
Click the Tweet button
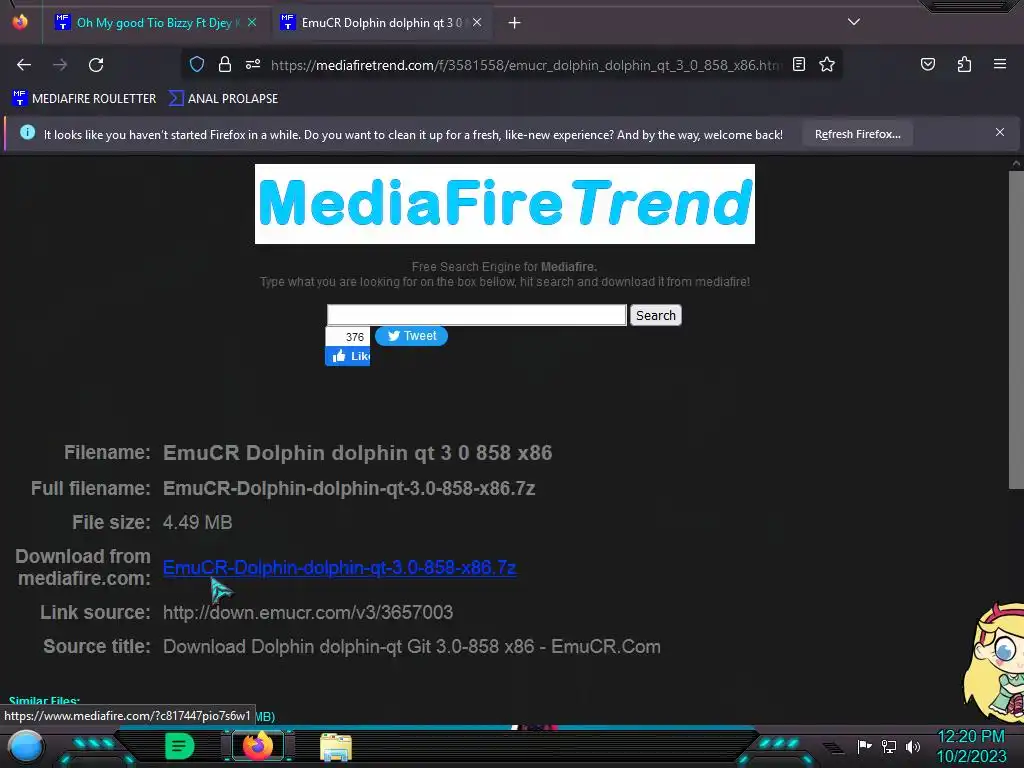pos(411,336)
